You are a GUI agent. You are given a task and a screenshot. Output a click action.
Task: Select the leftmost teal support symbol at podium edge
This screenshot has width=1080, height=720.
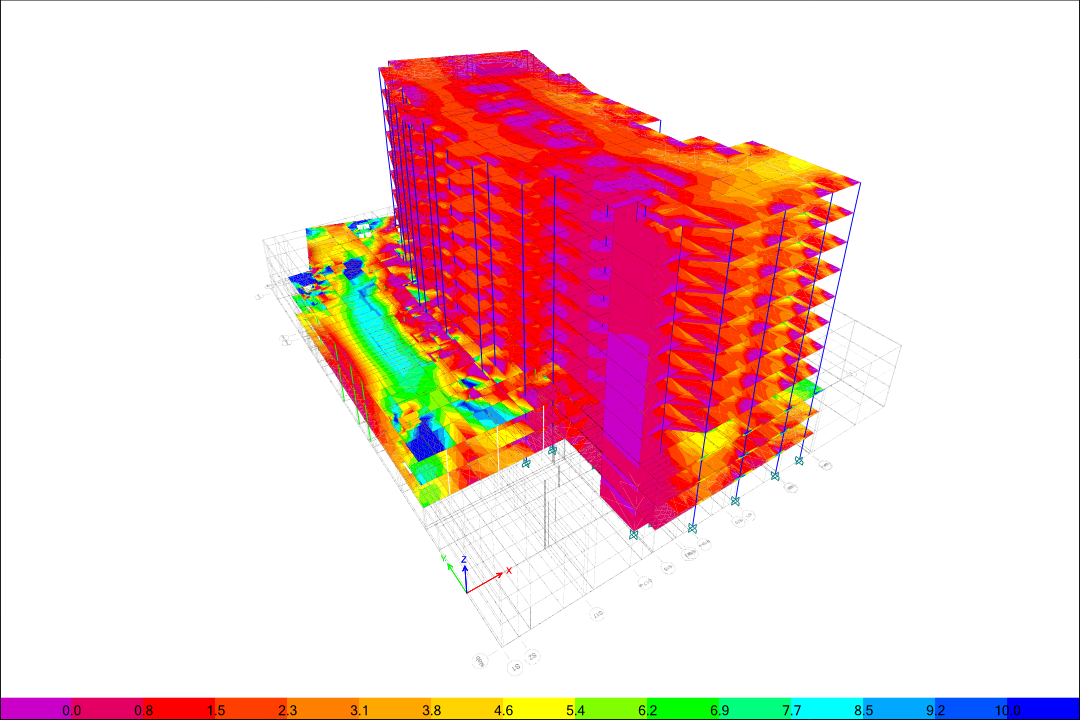[525, 463]
